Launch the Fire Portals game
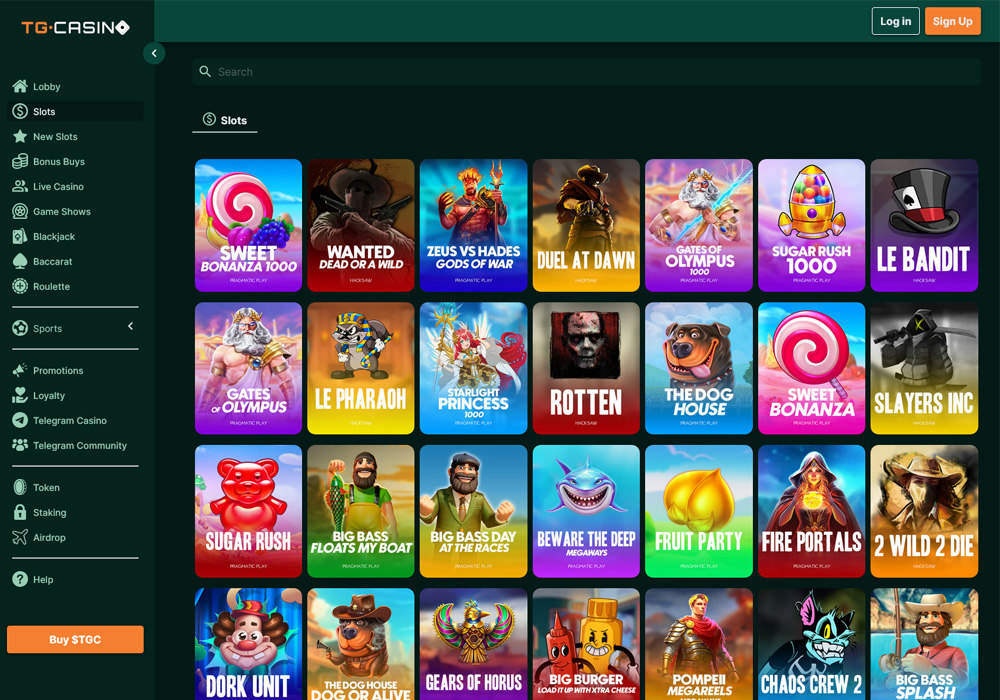This screenshot has height=700, width=1000. pos(812,511)
